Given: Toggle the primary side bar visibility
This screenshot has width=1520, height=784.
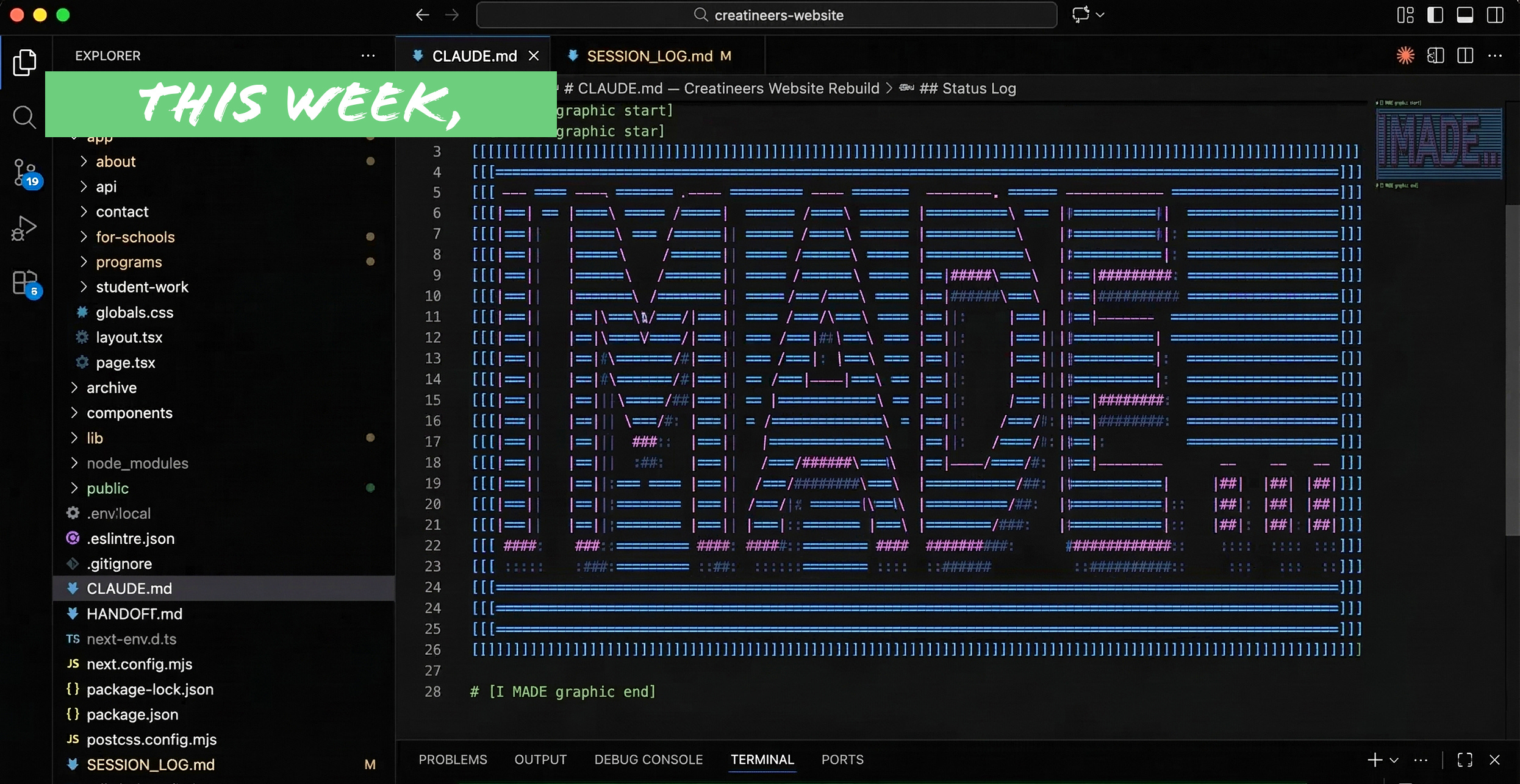Looking at the screenshot, I should [x=1435, y=15].
